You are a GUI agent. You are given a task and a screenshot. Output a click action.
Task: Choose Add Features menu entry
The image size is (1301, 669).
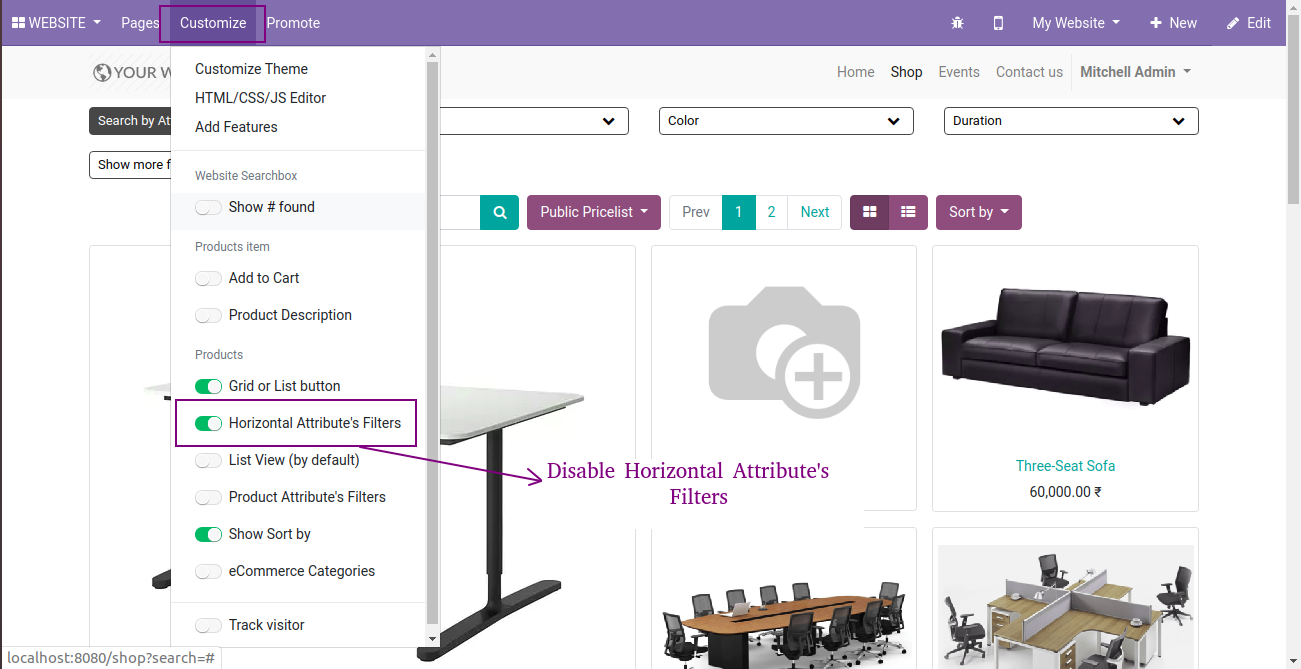click(x=236, y=127)
